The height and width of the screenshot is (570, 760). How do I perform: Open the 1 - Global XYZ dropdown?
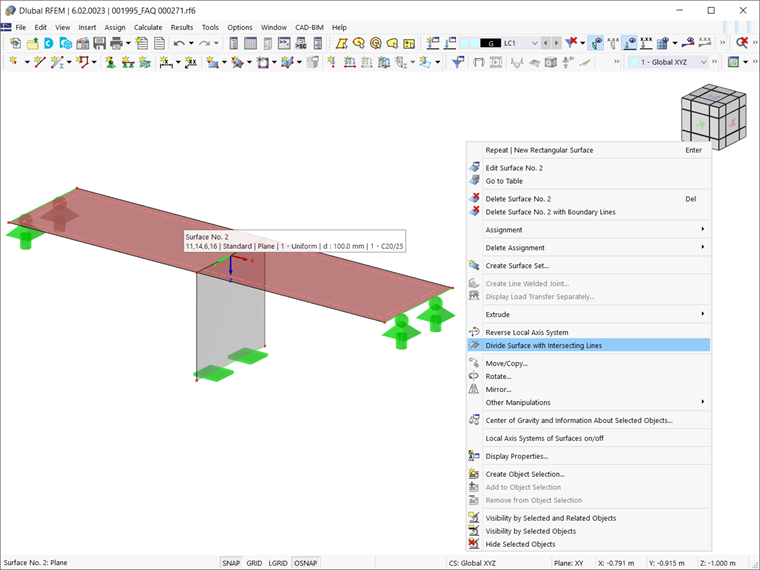(x=703, y=62)
